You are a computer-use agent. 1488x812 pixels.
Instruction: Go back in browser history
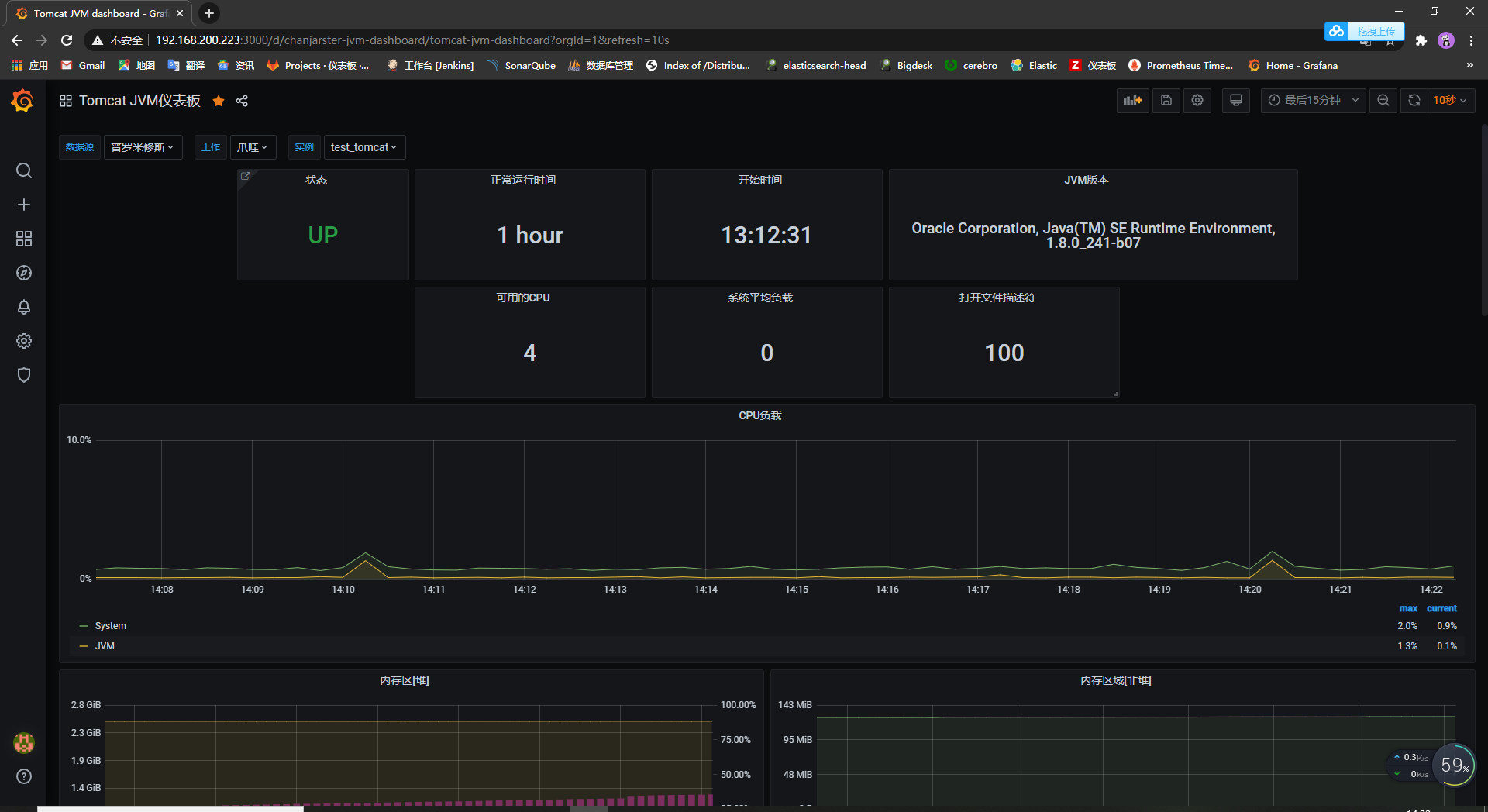[x=17, y=40]
